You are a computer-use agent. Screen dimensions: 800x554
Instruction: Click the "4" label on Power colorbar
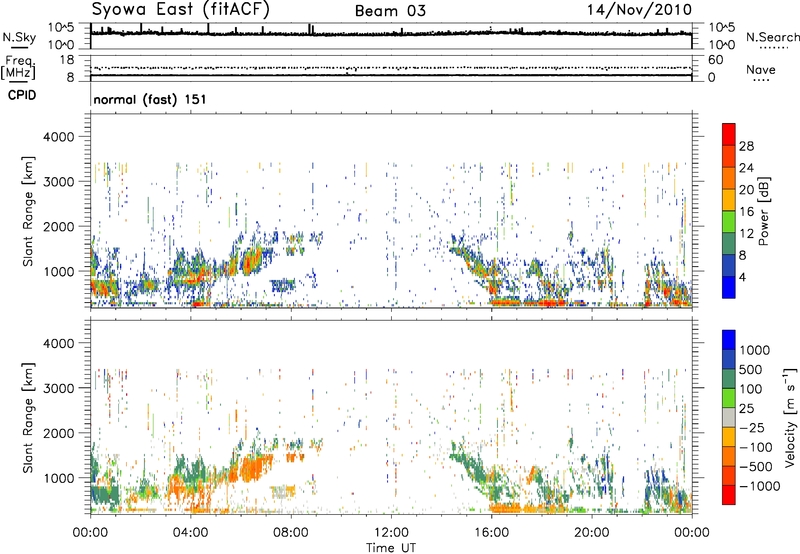(742, 277)
